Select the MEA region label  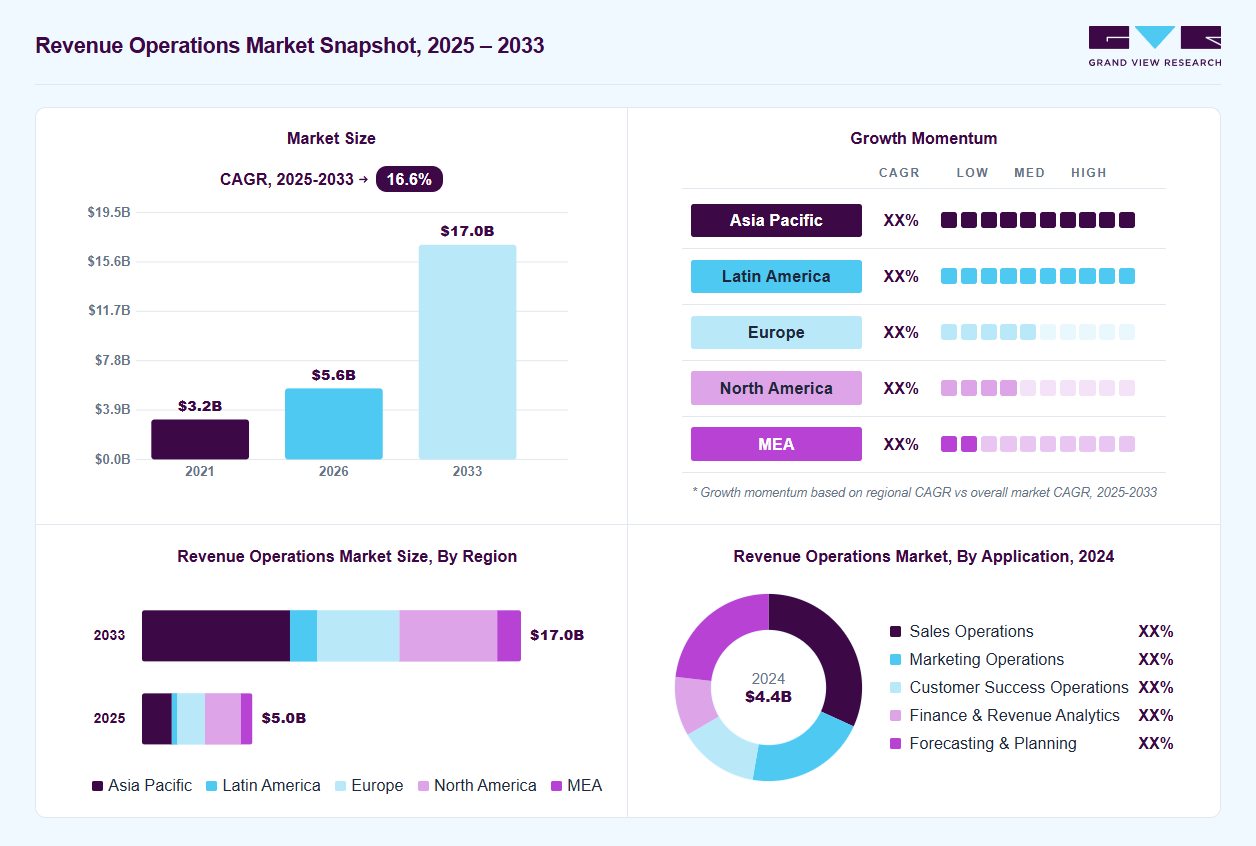tap(776, 444)
